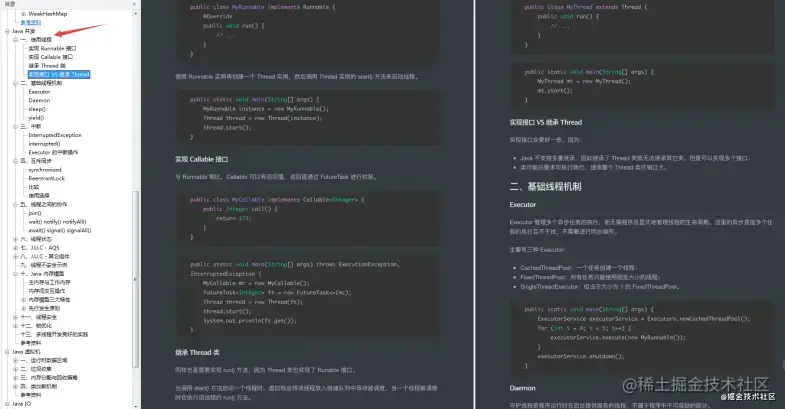The height and width of the screenshot is (409, 785).
Task: Open the join() bookmark
Action: (35, 213)
